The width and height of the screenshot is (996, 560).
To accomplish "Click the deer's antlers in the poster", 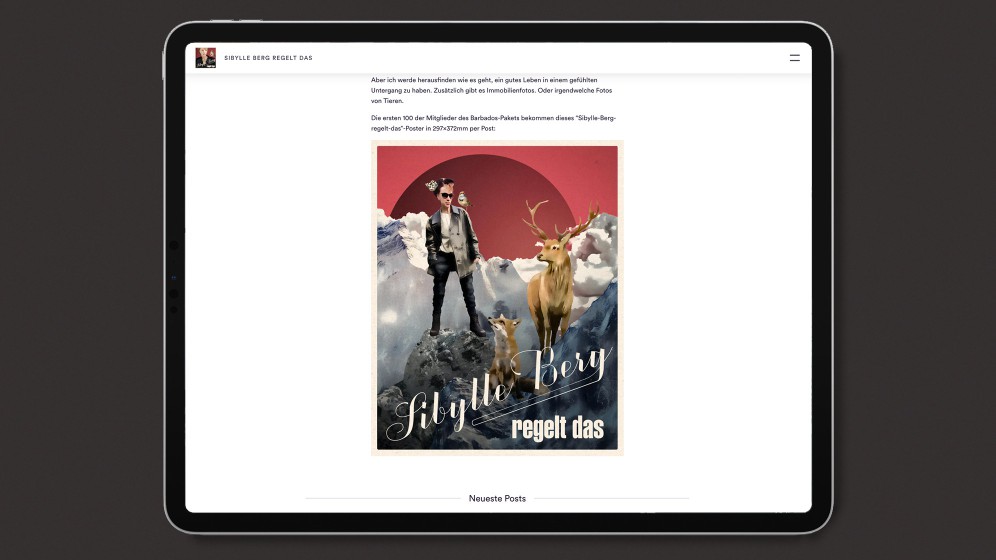I will pos(562,220).
